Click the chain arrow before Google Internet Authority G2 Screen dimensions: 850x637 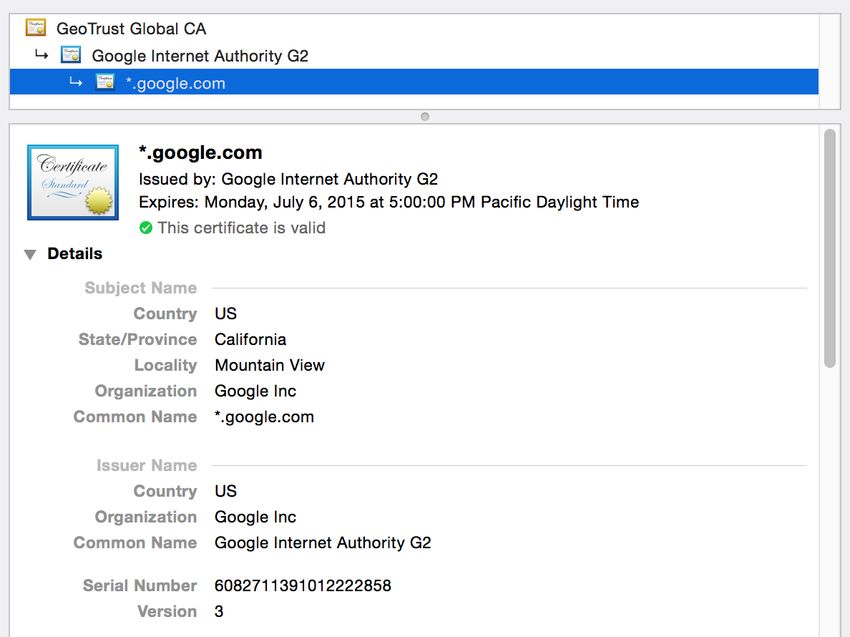point(41,54)
